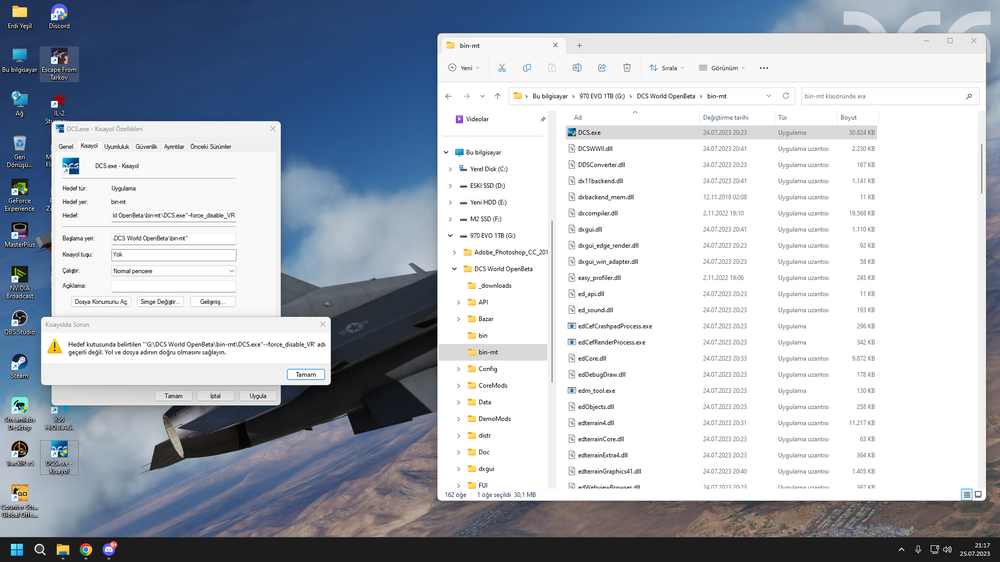This screenshot has width=1000, height=562.
Task: Switch to Uyumluluk tab
Action: click(x=117, y=147)
